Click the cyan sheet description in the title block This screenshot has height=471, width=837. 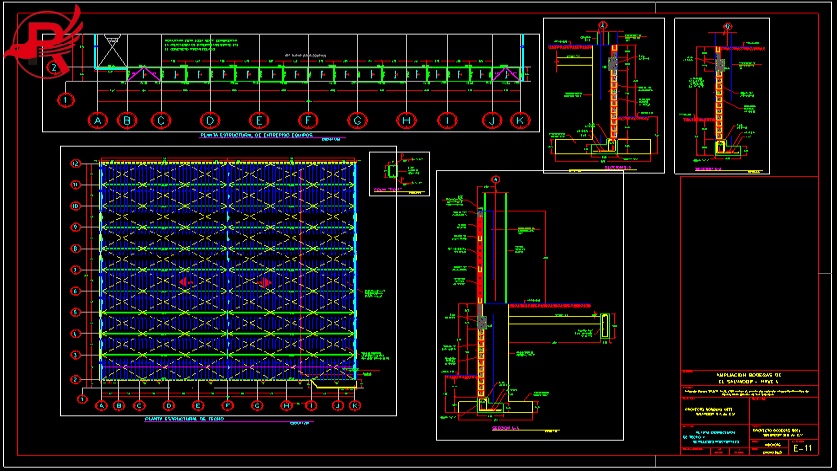[710, 436]
